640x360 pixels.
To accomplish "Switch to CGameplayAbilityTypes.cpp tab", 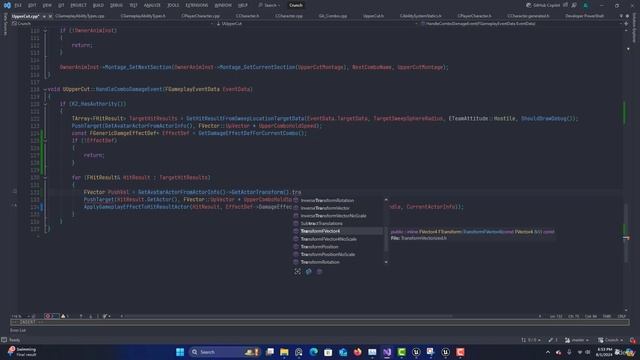I will pos(80,16).
